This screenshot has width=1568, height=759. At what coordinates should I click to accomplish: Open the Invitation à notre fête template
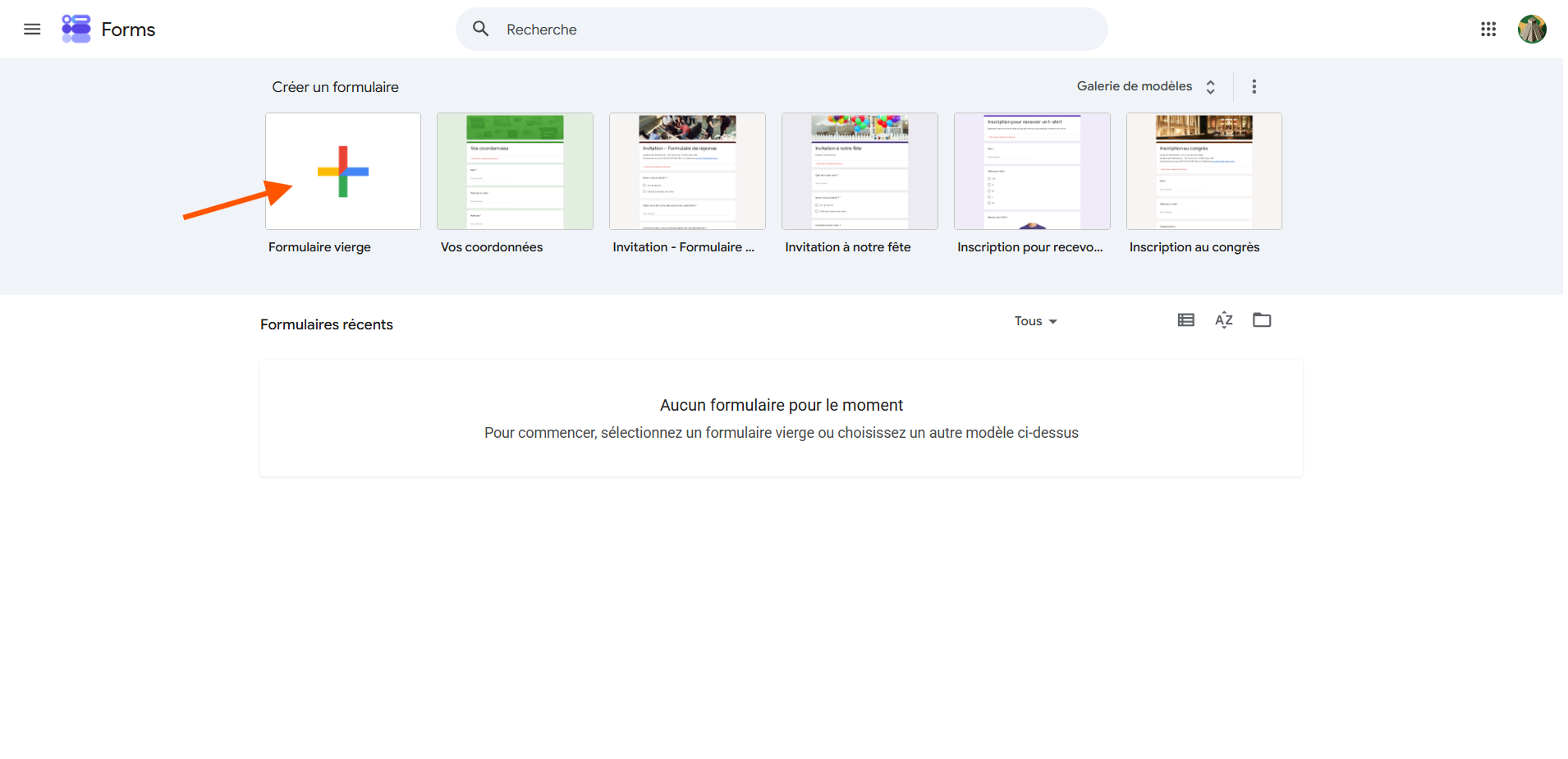860,172
